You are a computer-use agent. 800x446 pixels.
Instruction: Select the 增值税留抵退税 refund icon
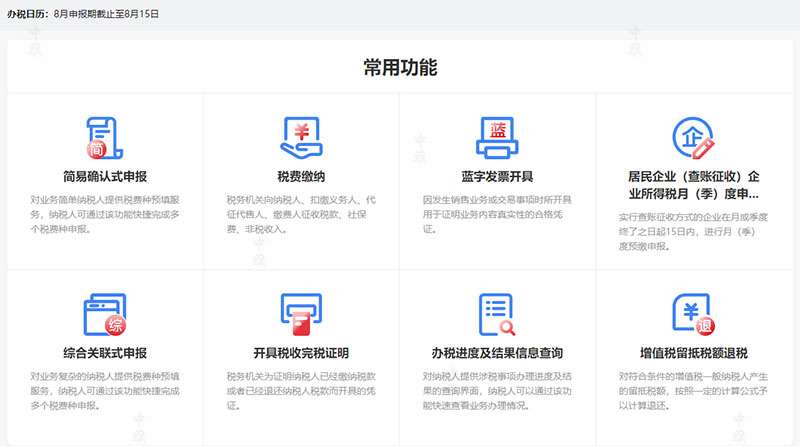[692, 316]
